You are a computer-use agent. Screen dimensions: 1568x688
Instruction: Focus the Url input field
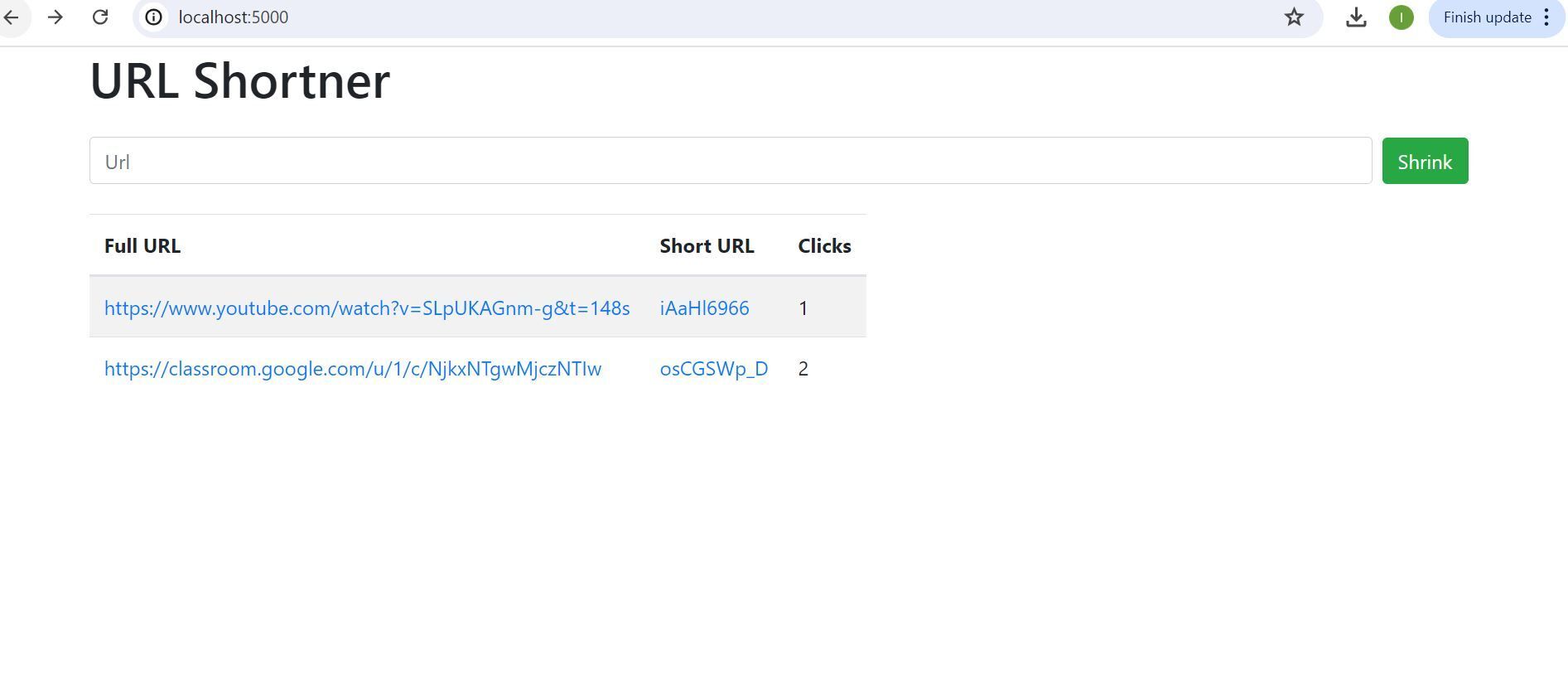point(730,161)
